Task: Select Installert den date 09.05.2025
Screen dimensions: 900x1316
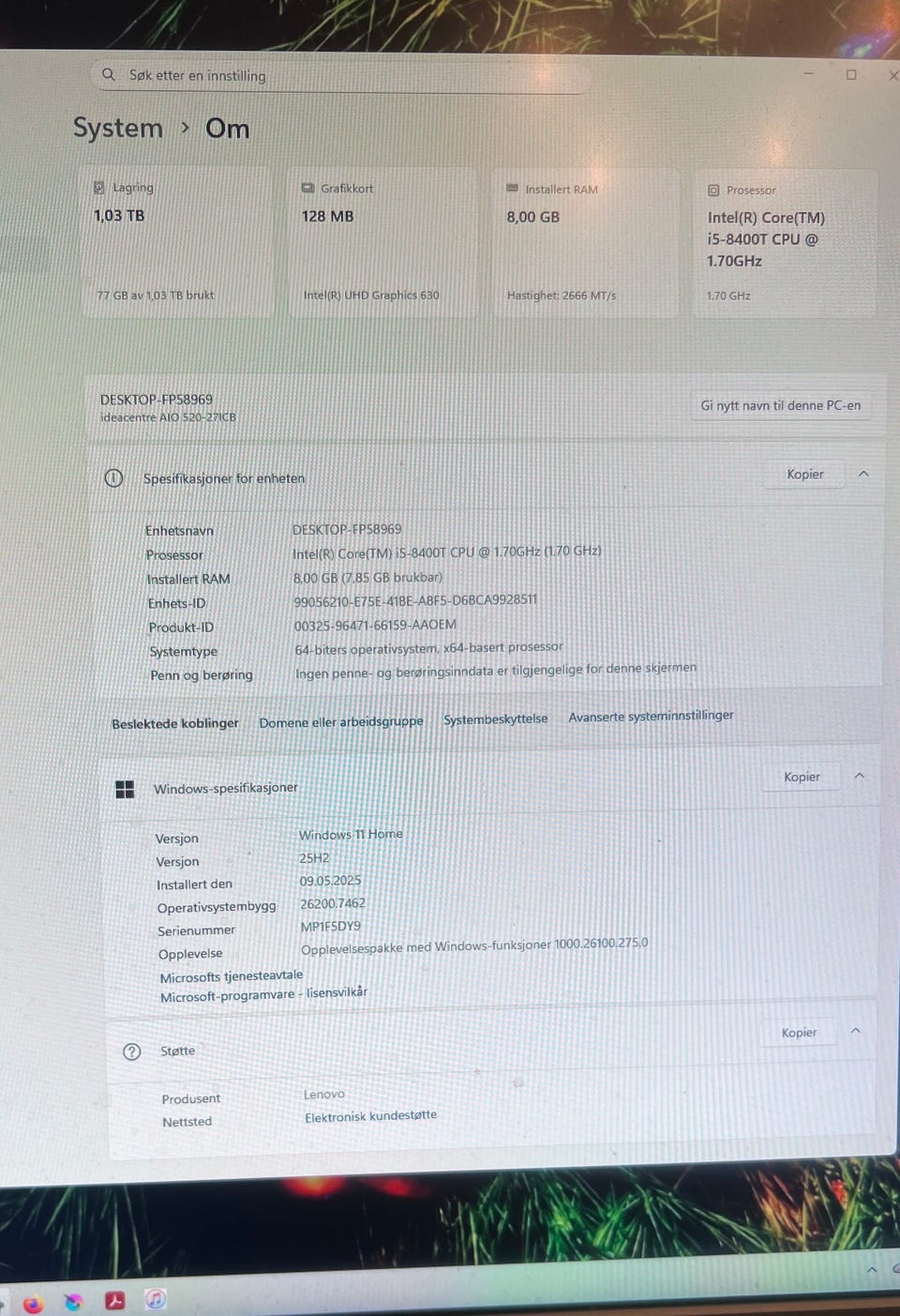Action: point(330,881)
